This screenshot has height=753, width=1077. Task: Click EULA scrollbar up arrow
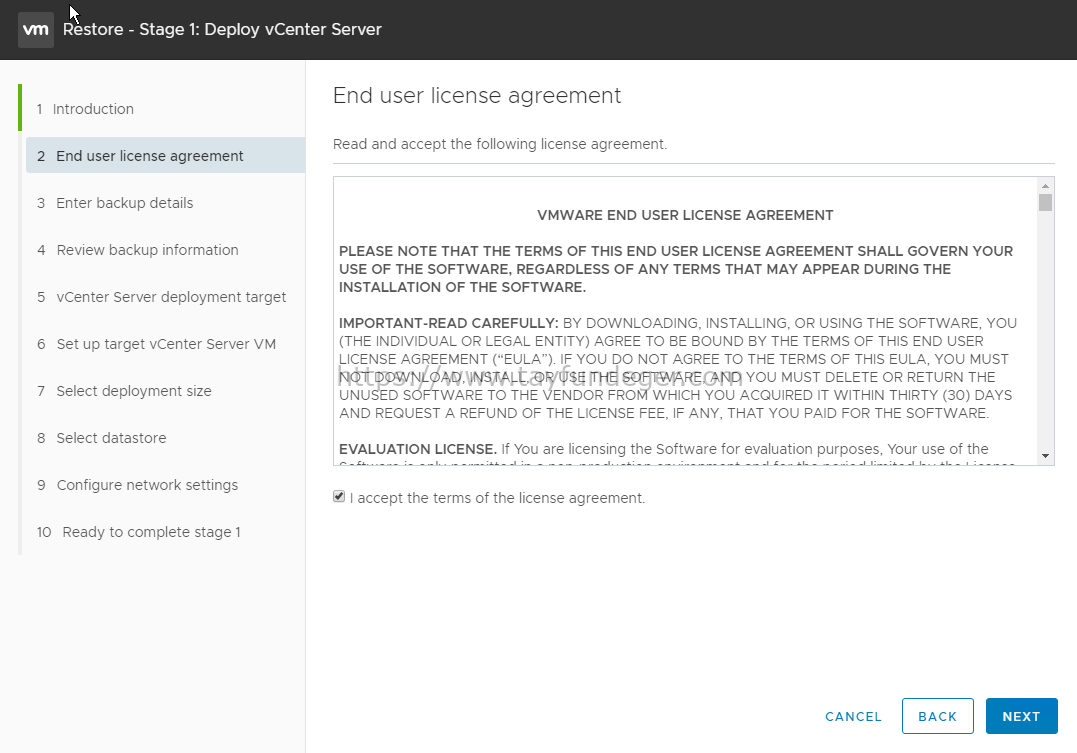coord(1045,186)
